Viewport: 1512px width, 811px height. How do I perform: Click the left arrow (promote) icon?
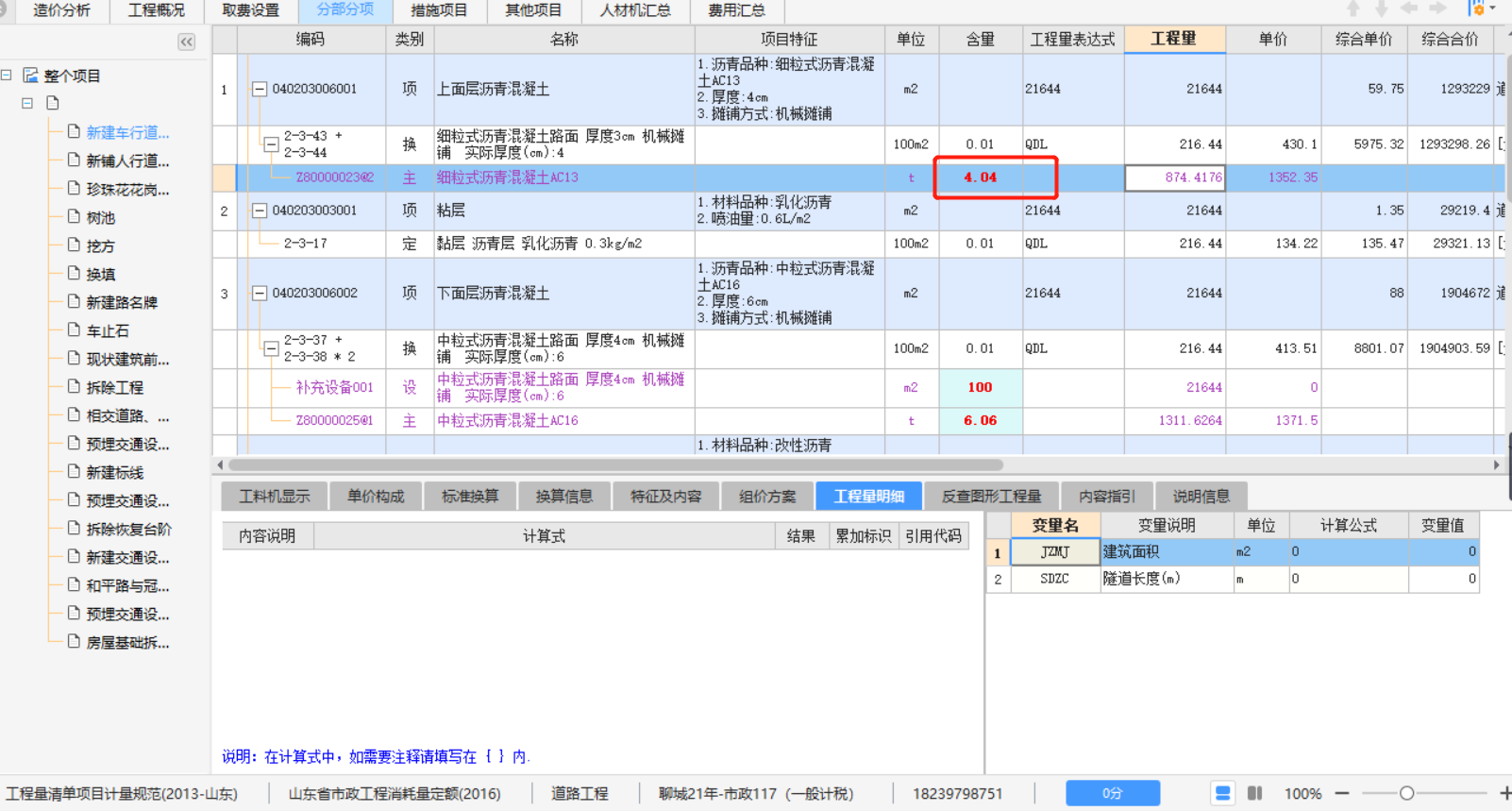point(1410,8)
